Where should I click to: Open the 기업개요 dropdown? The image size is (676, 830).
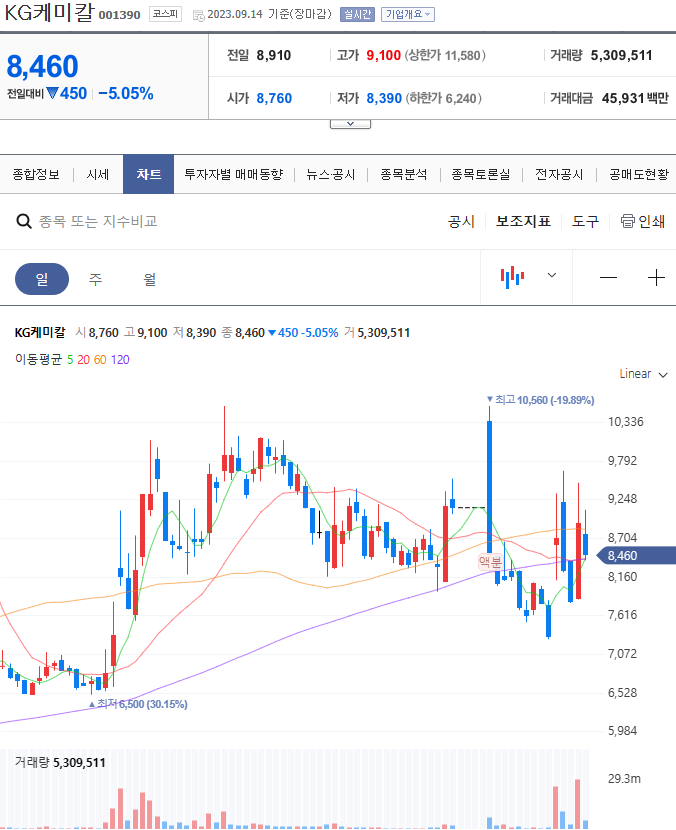(x=408, y=14)
